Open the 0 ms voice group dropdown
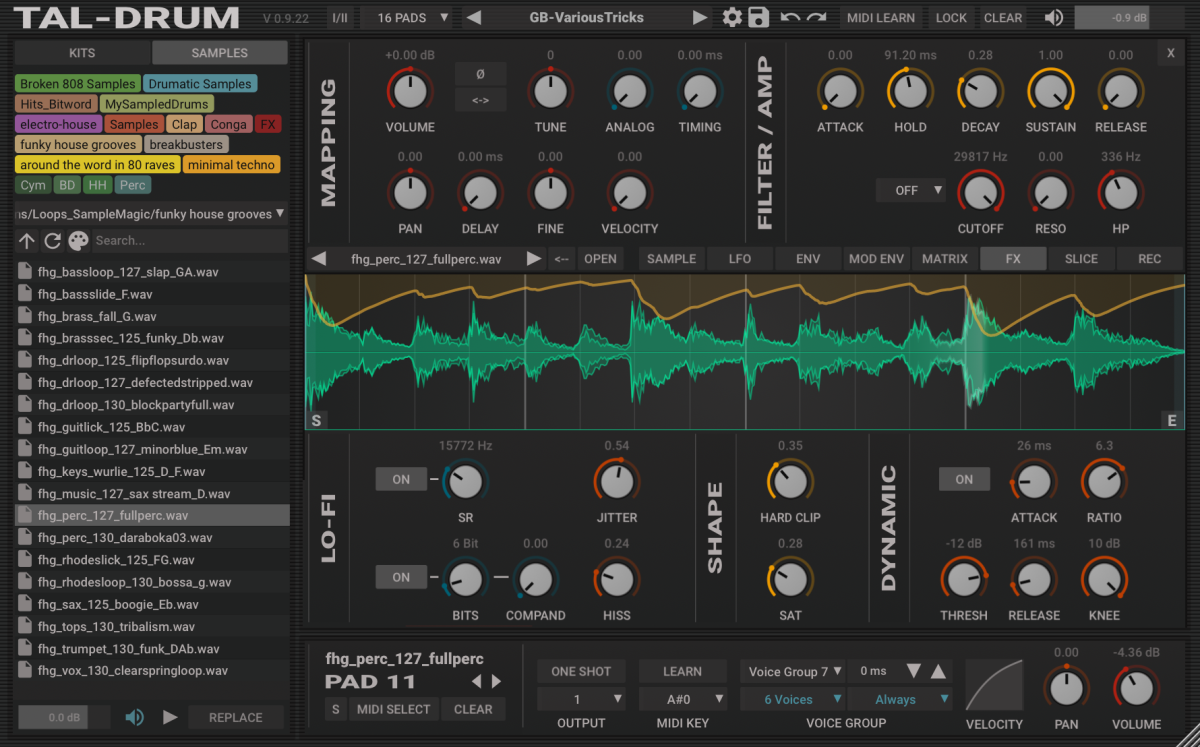 coord(873,671)
